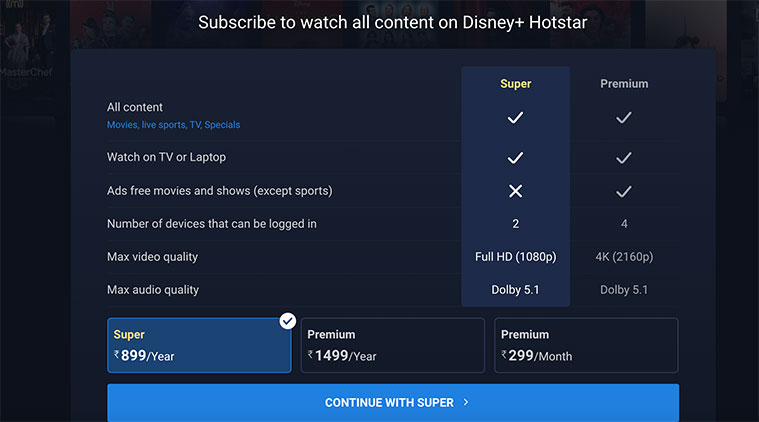Image resolution: width=759 pixels, height=422 pixels.
Task: Select the Premium ₹1499/Year plan
Action: tap(392, 345)
